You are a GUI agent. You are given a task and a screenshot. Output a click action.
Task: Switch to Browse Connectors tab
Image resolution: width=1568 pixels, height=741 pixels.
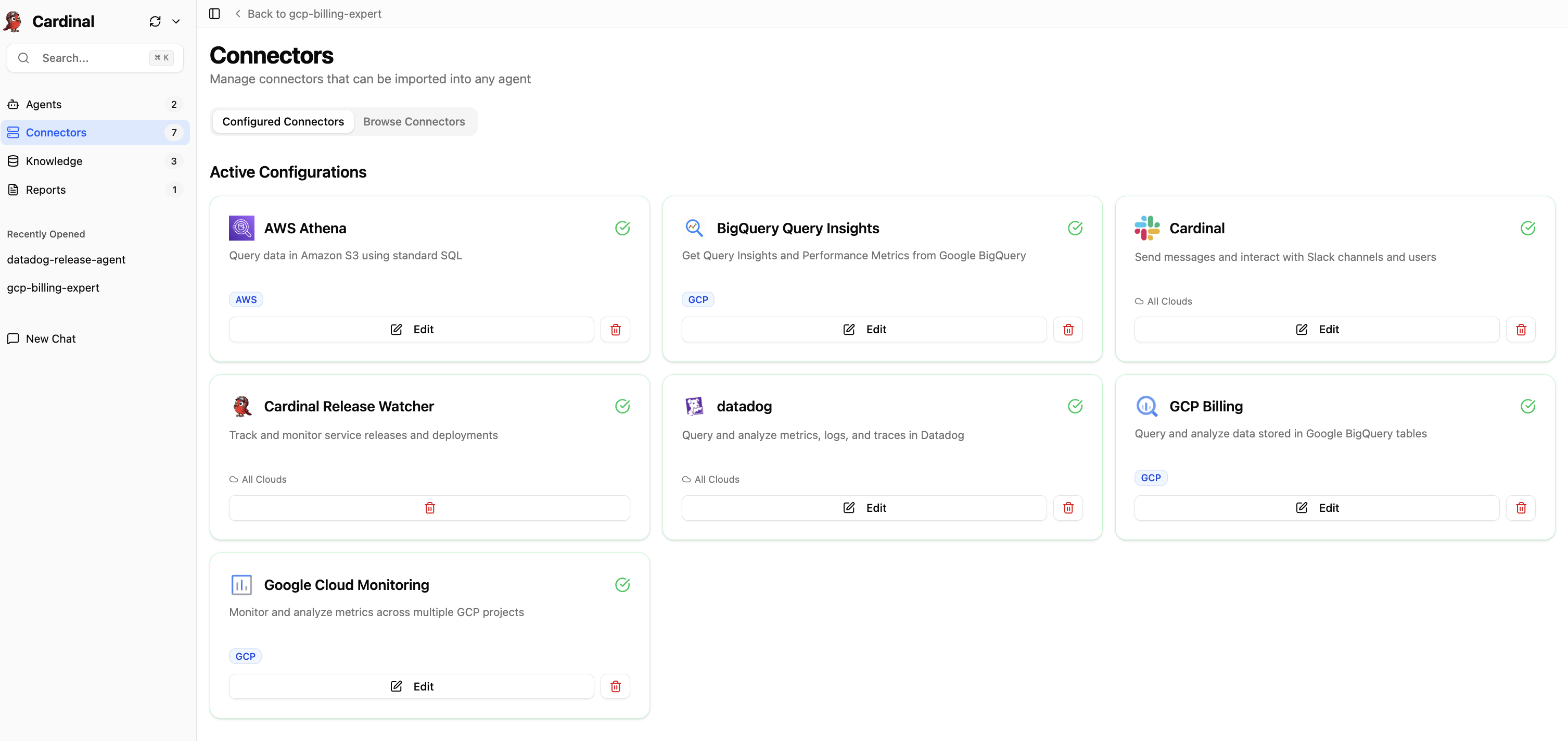[x=414, y=122]
